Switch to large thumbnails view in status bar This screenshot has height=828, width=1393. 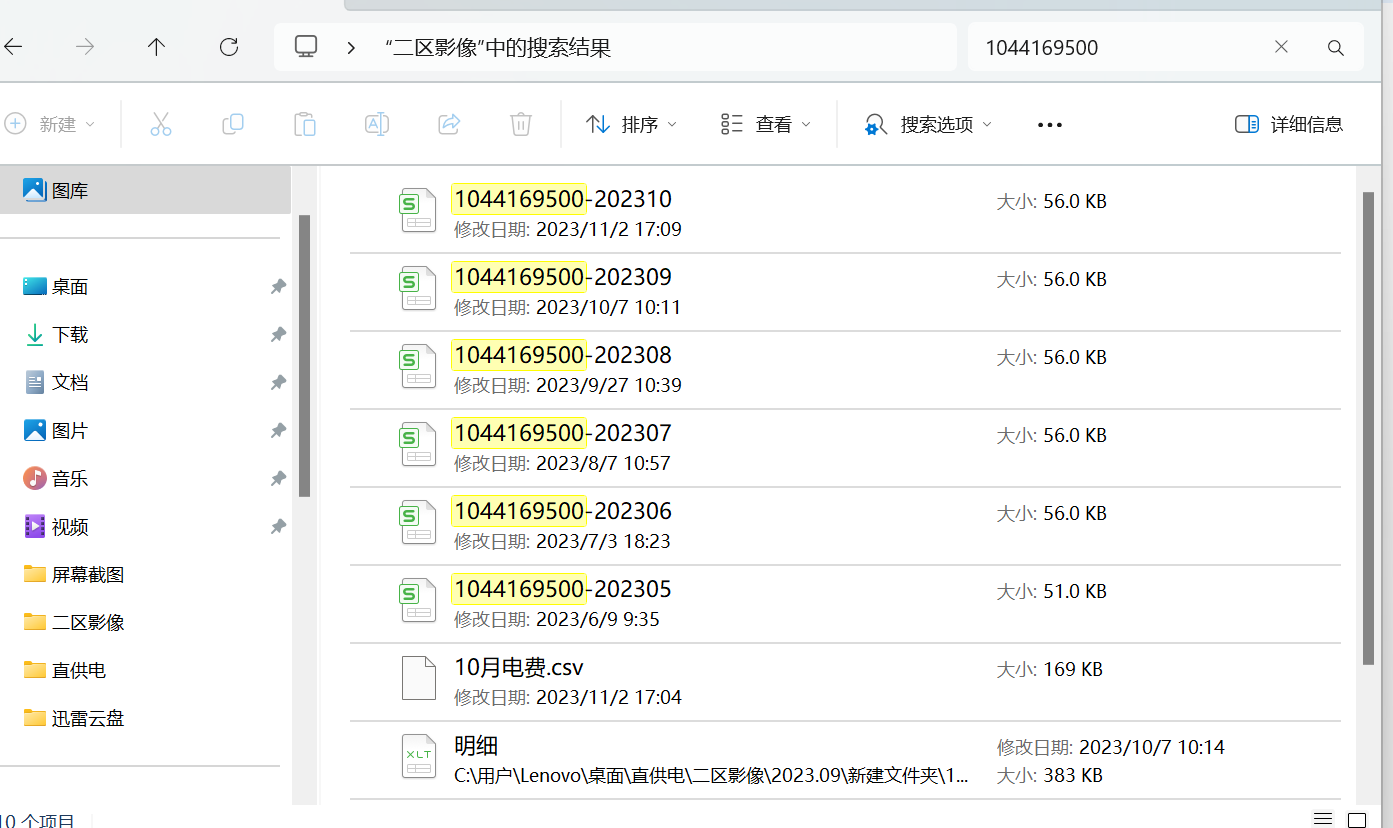[x=1356, y=819]
